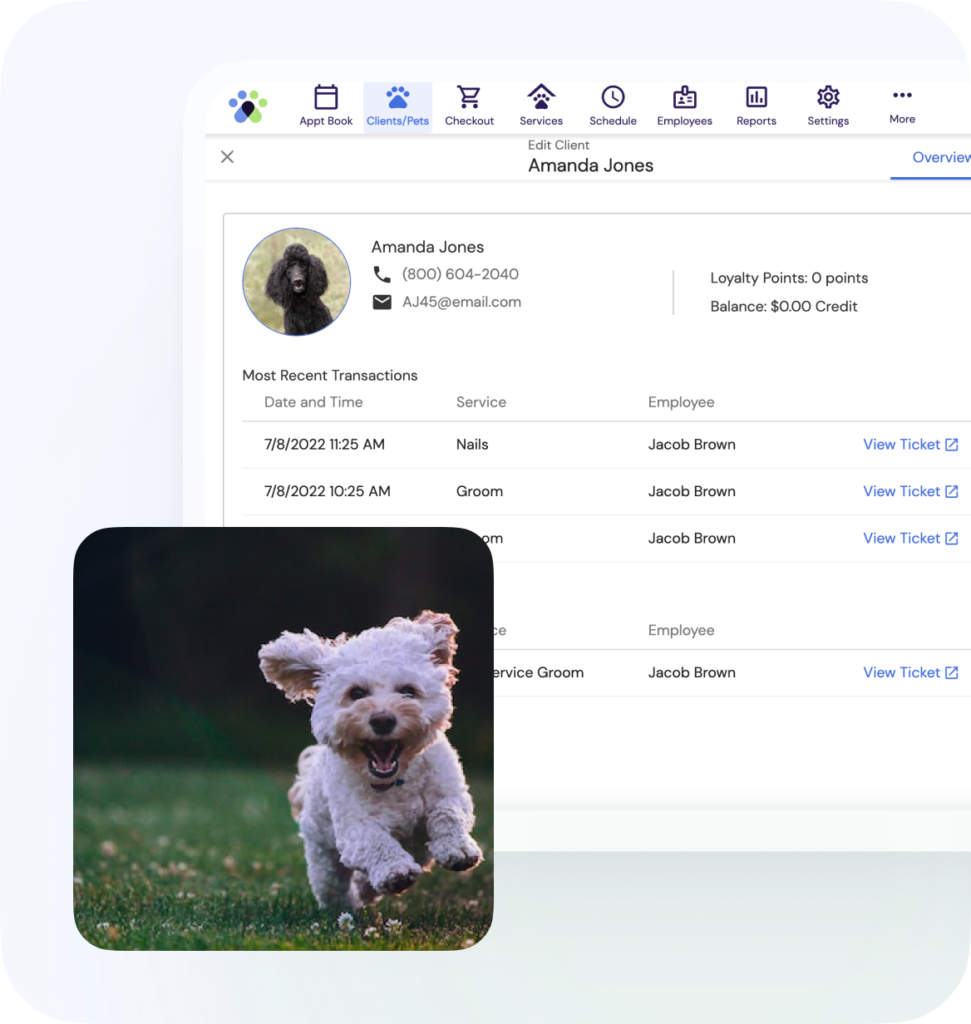Open the Employees badge icon

pos(684,98)
